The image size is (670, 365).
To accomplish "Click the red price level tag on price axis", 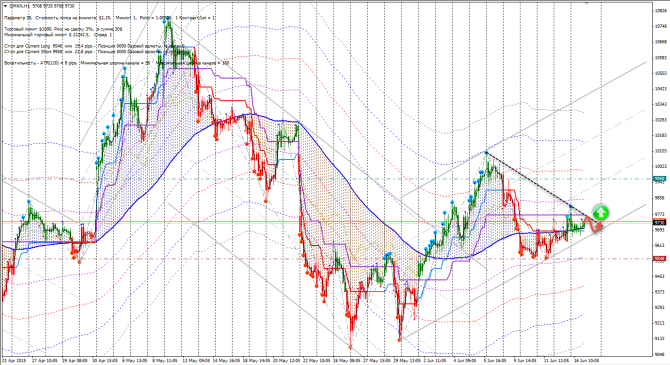I will tap(659, 259).
